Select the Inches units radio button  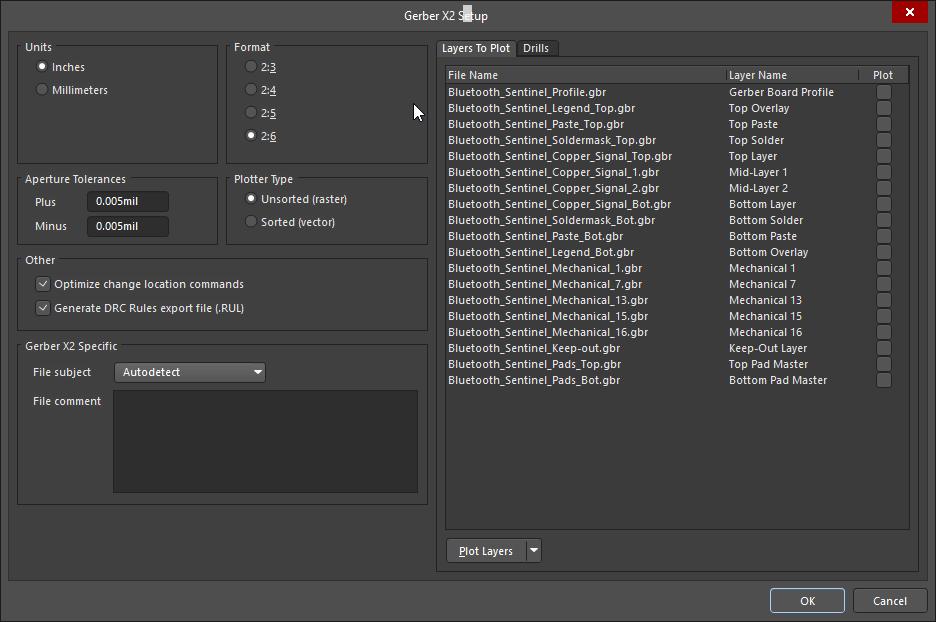(42, 66)
